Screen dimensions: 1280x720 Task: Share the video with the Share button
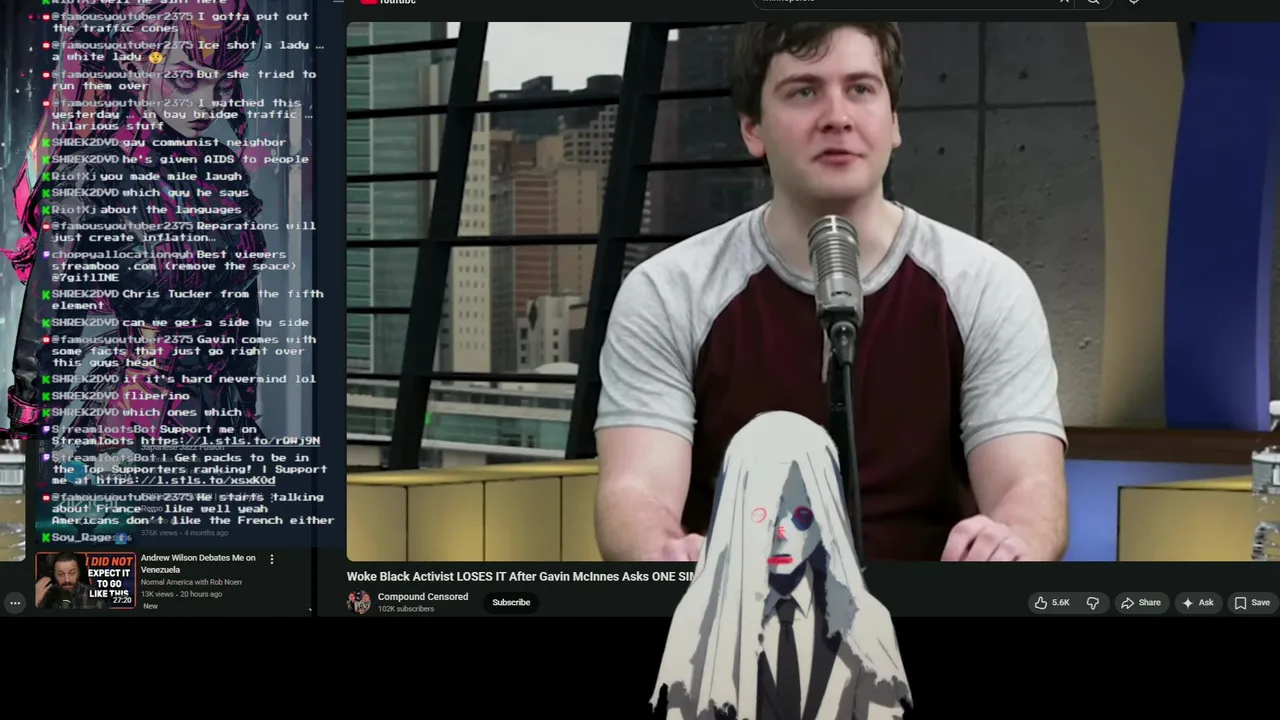[1141, 602]
